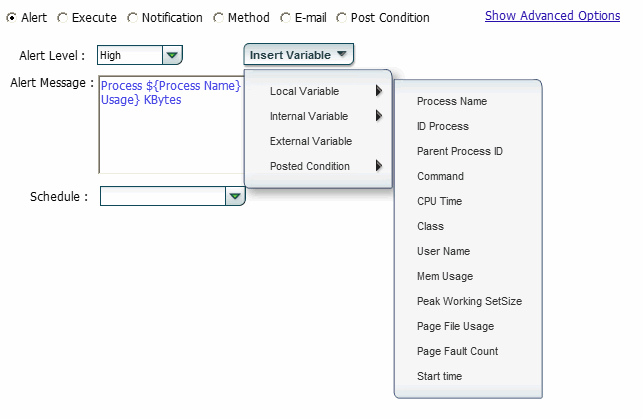
Task: Choose External Variable from the menu
Action: [x=311, y=141]
